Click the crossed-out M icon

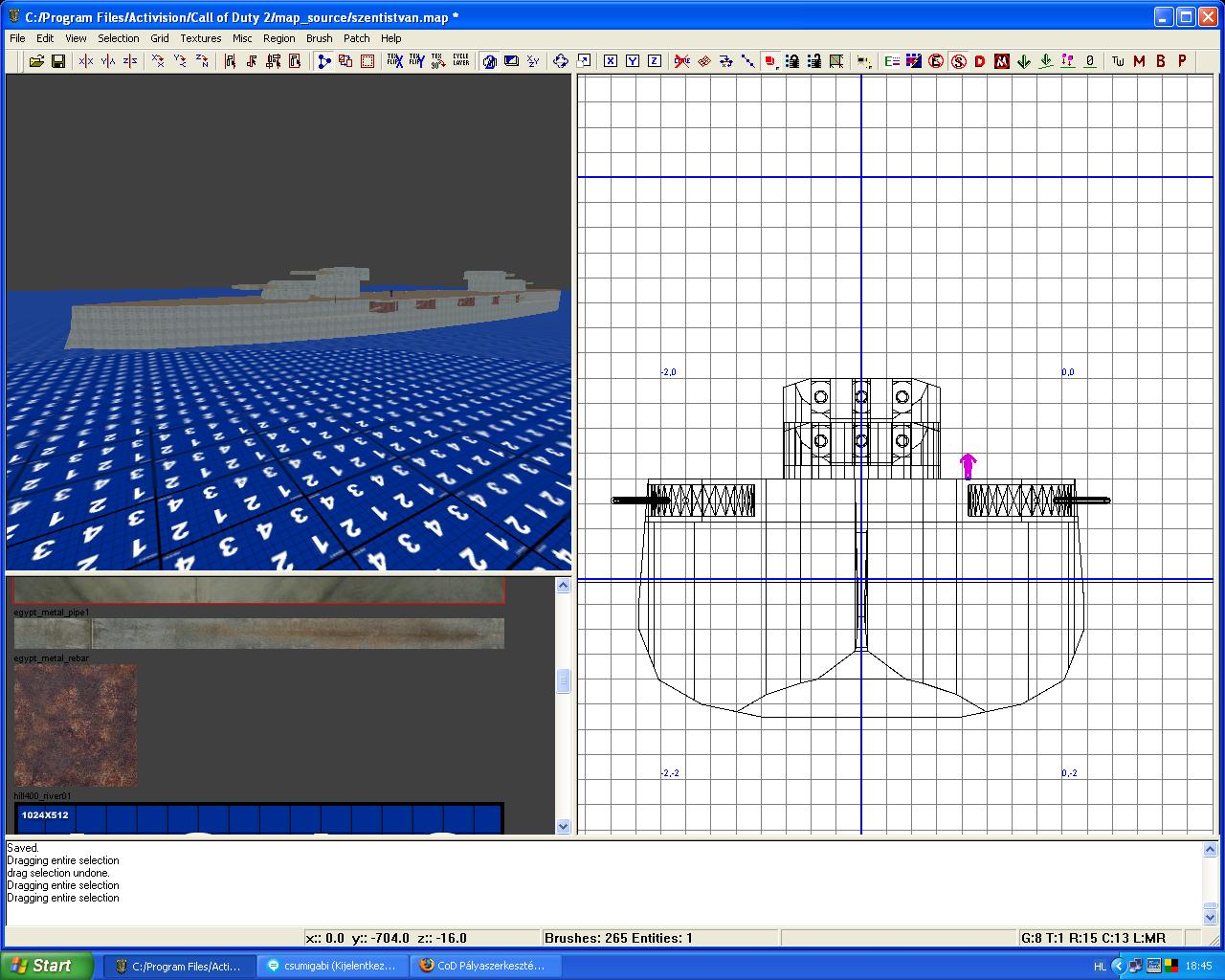click(1002, 61)
